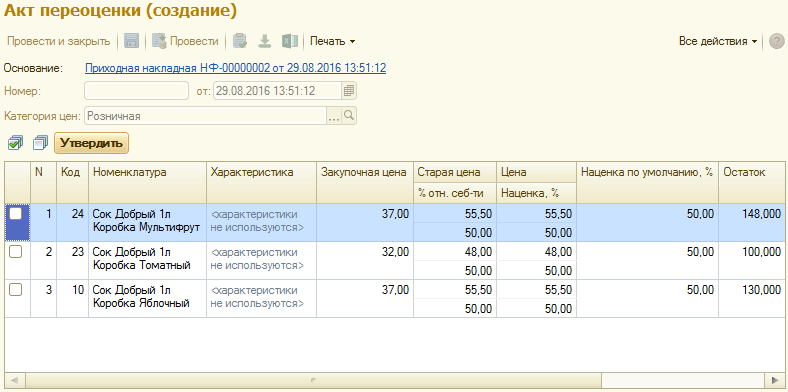Click the check all rows icon
Screen dimensions: 788x392
(15, 143)
